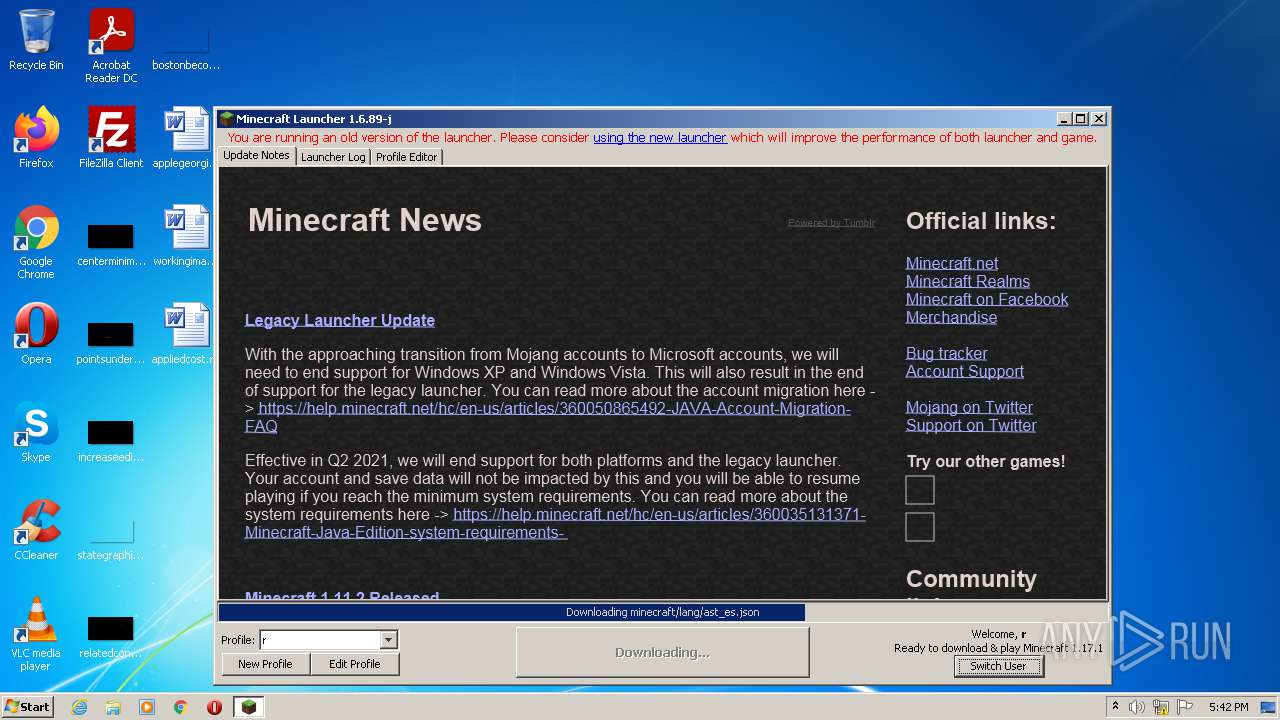Viewport: 1280px width, 720px height.
Task: Open VLC media player shortcut
Action: click(36, 634)
